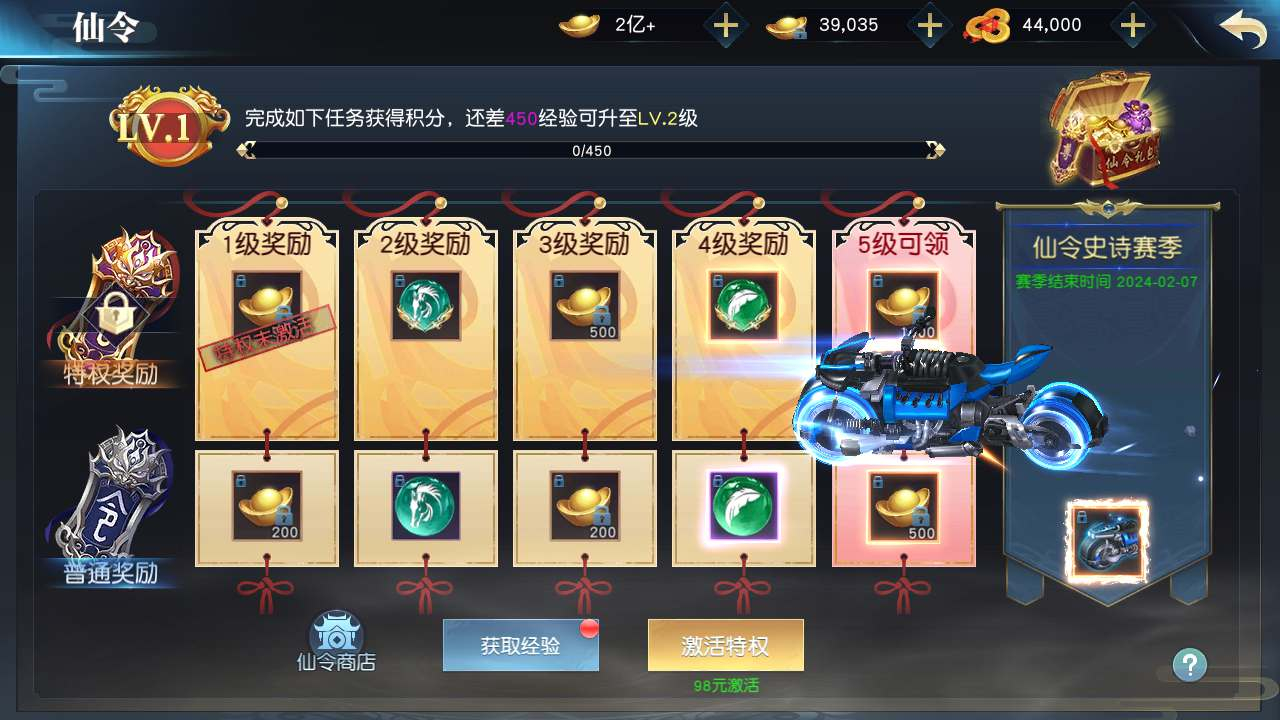Image resolution: width=1280 pixels, height=720 pixels.
Task: Click plus button beside 39,035
Action: [930, 26]
